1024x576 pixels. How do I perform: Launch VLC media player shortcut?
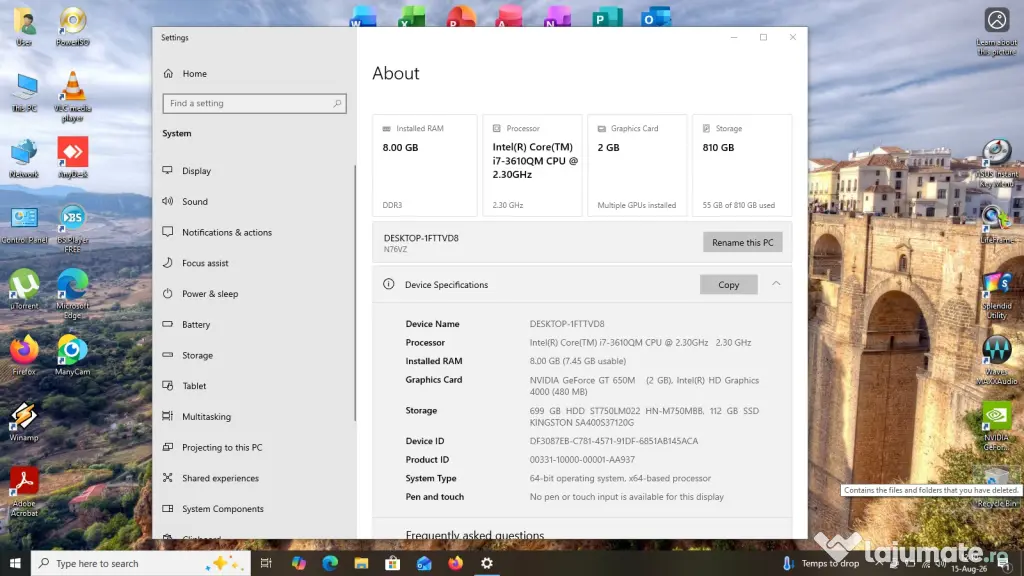tap(72, 97)
